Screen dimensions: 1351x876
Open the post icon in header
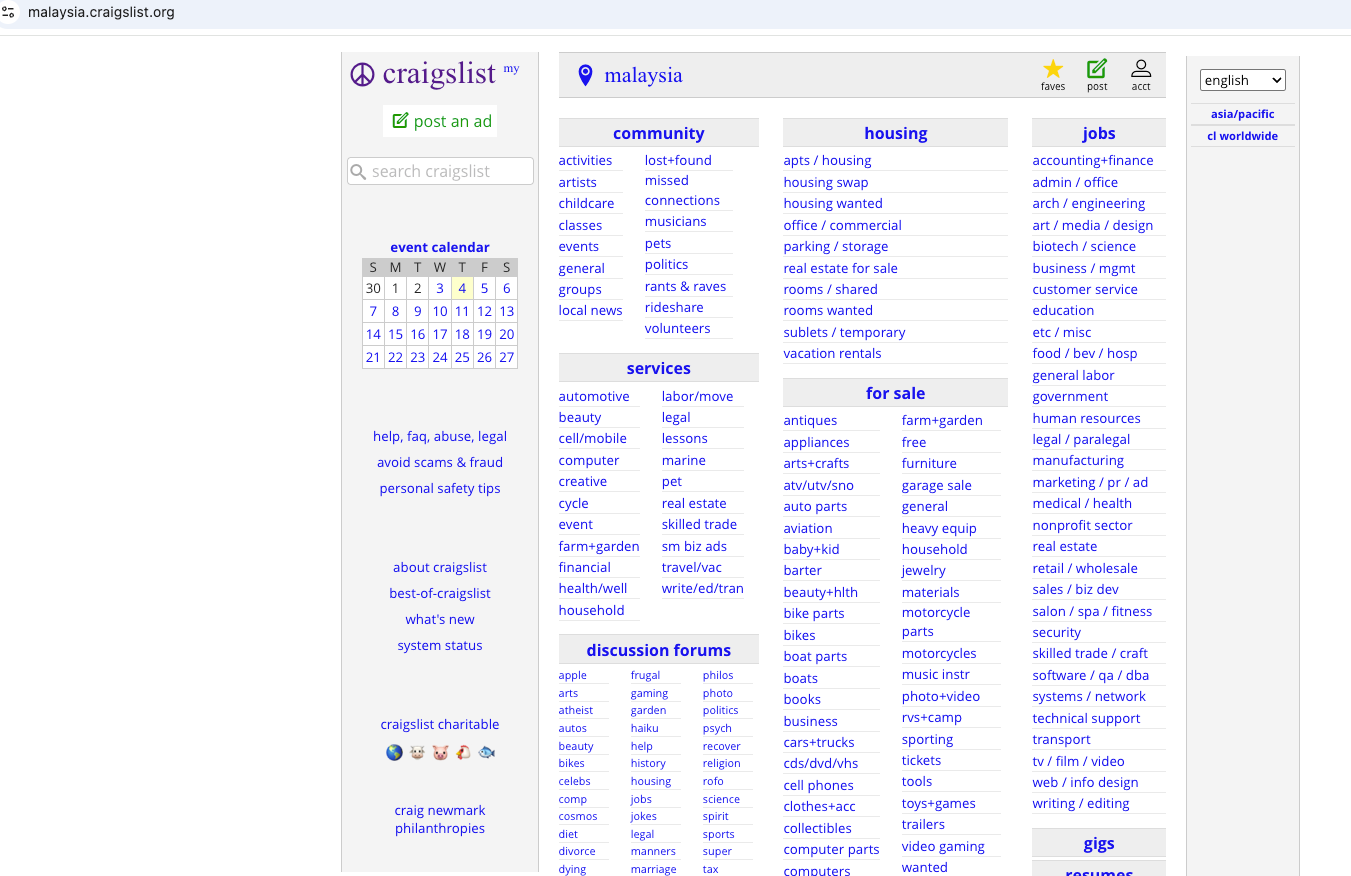[1097, 69]
